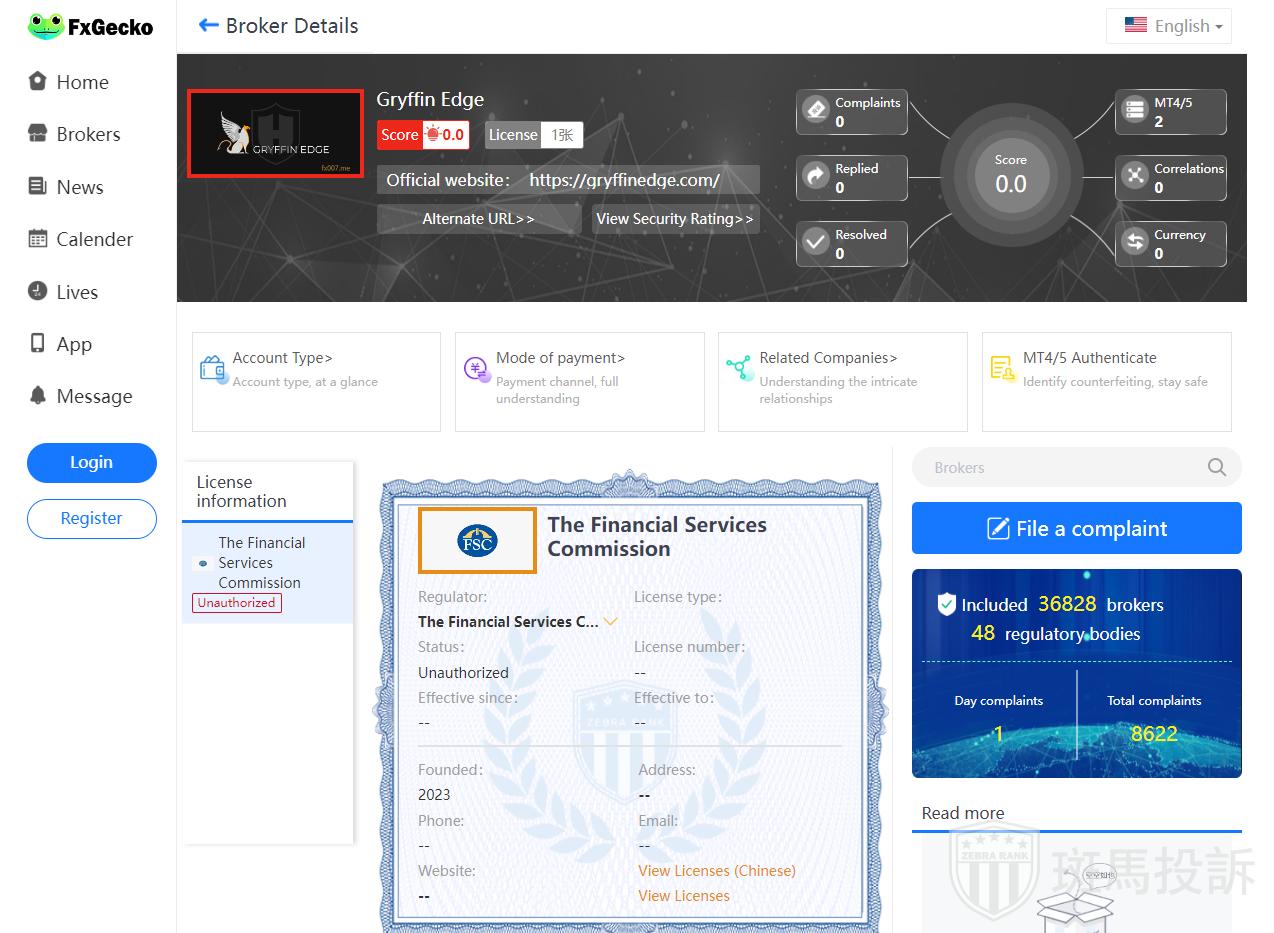Open View Licenses (Chinese) link
Viewport: 1274px width, 933px height.
tap(716, 871)
